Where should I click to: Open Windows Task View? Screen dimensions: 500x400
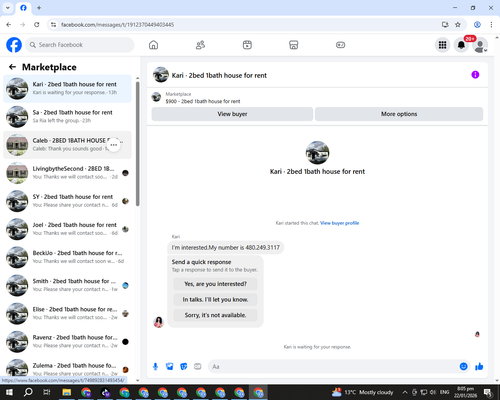coord(47,392)
